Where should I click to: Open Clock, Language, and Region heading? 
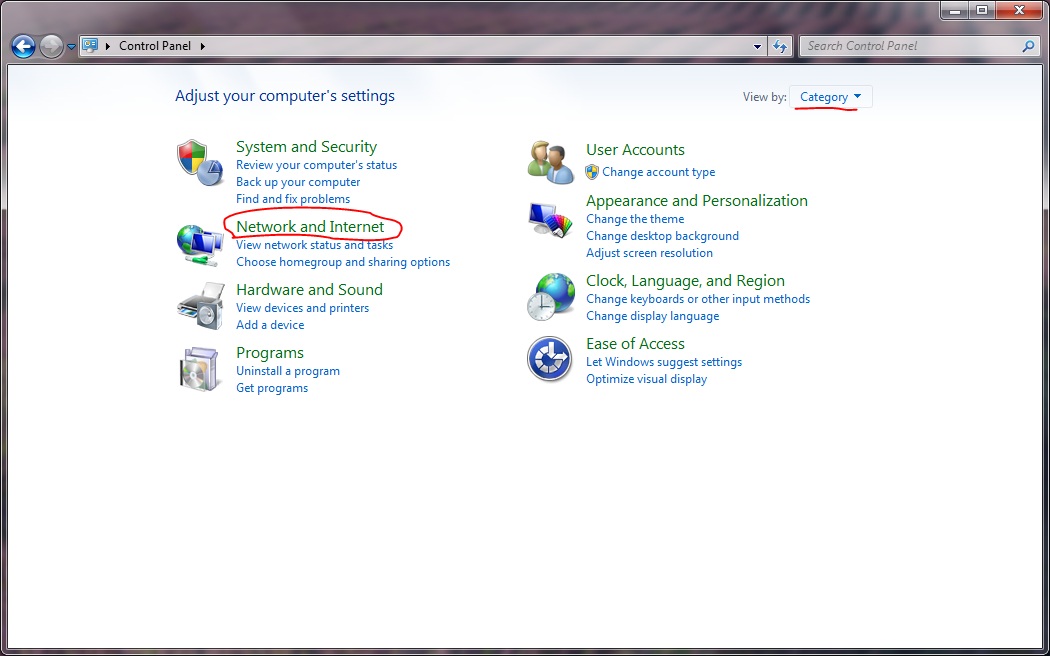(x=685, y=281)
